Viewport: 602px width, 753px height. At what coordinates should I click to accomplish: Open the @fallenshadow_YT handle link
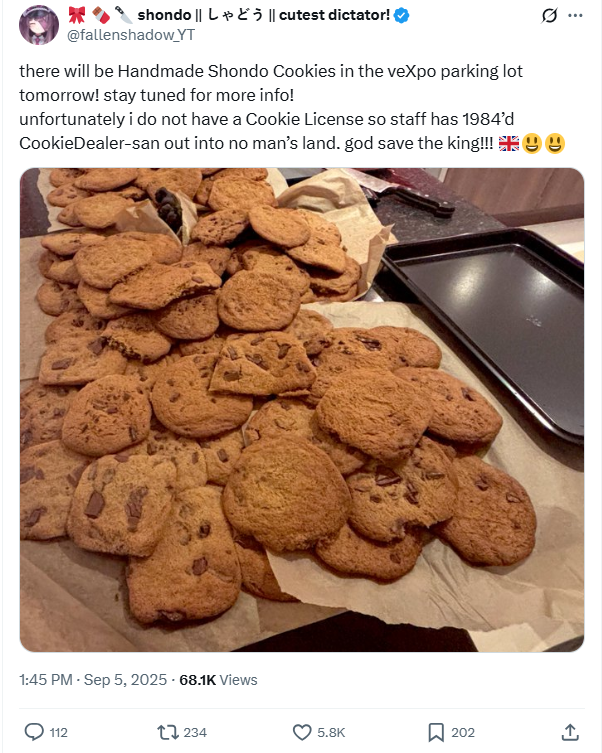click(131, 35)
